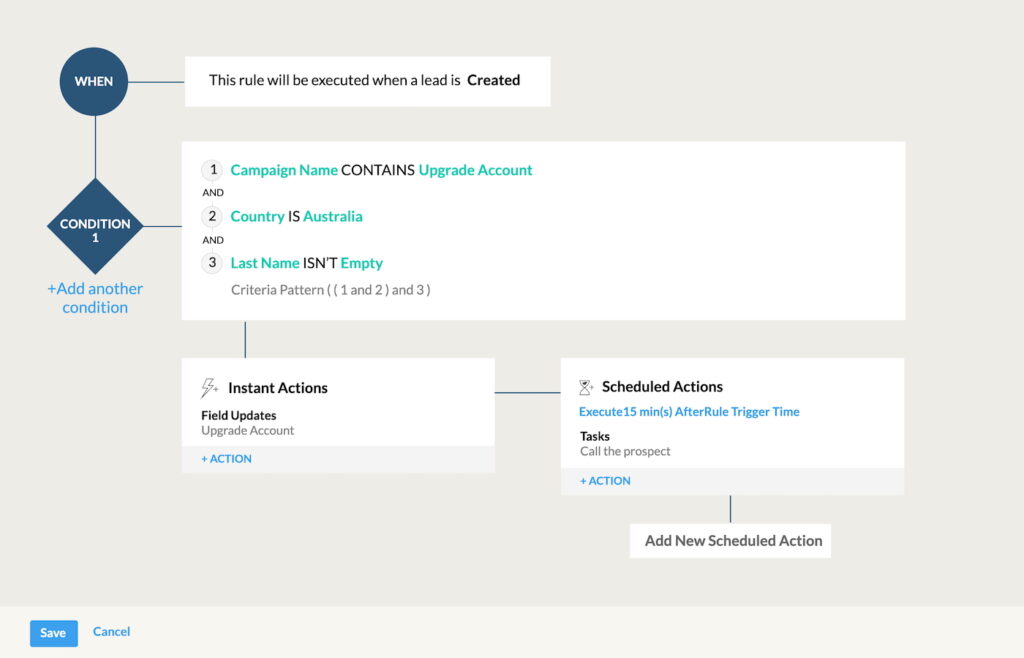Screen dimensions: 1024x658
Task: Click the Save button
Action: click(x=53, y=633)
